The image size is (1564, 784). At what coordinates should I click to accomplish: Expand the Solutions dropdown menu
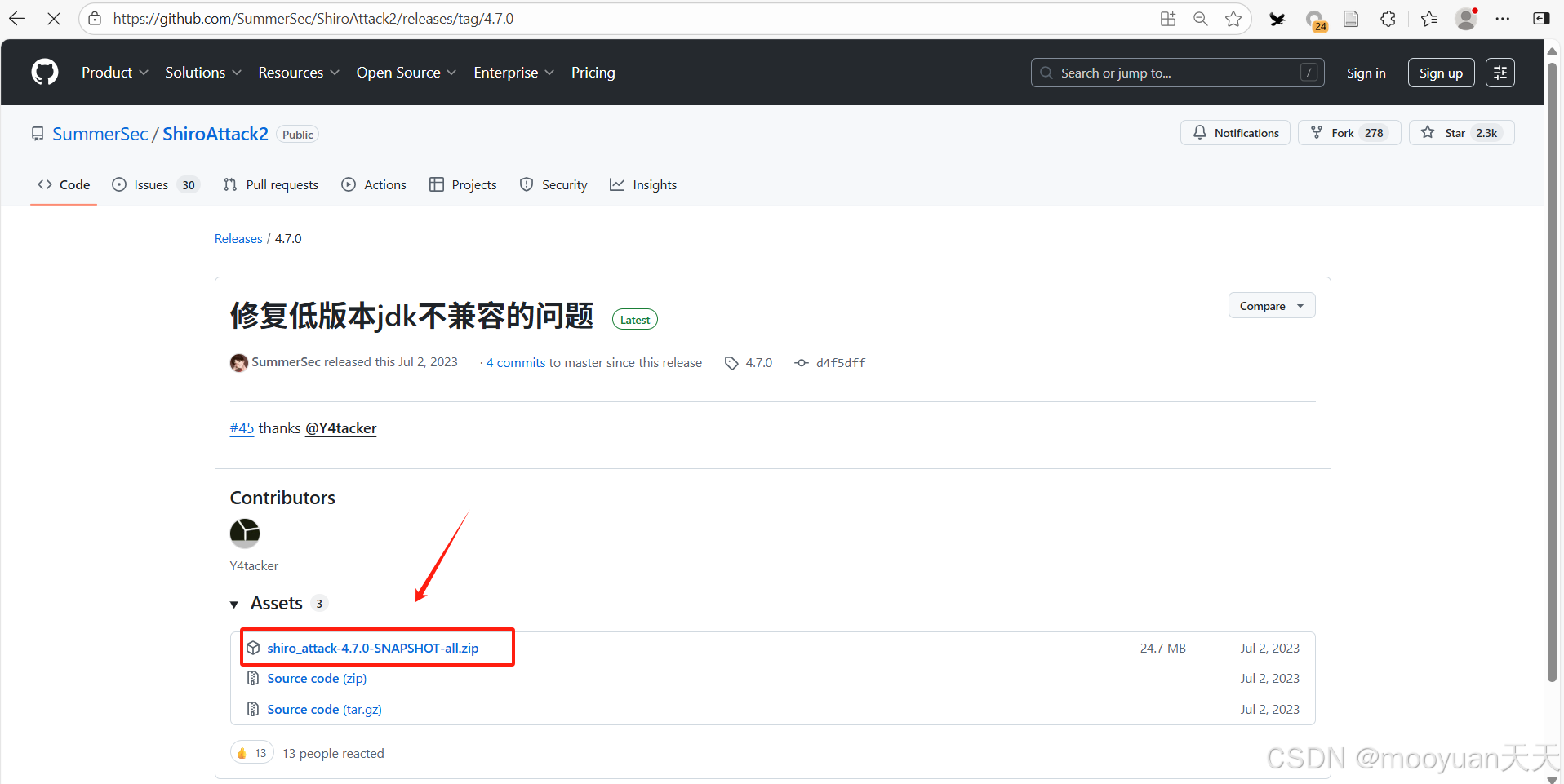tap(203, 73)
